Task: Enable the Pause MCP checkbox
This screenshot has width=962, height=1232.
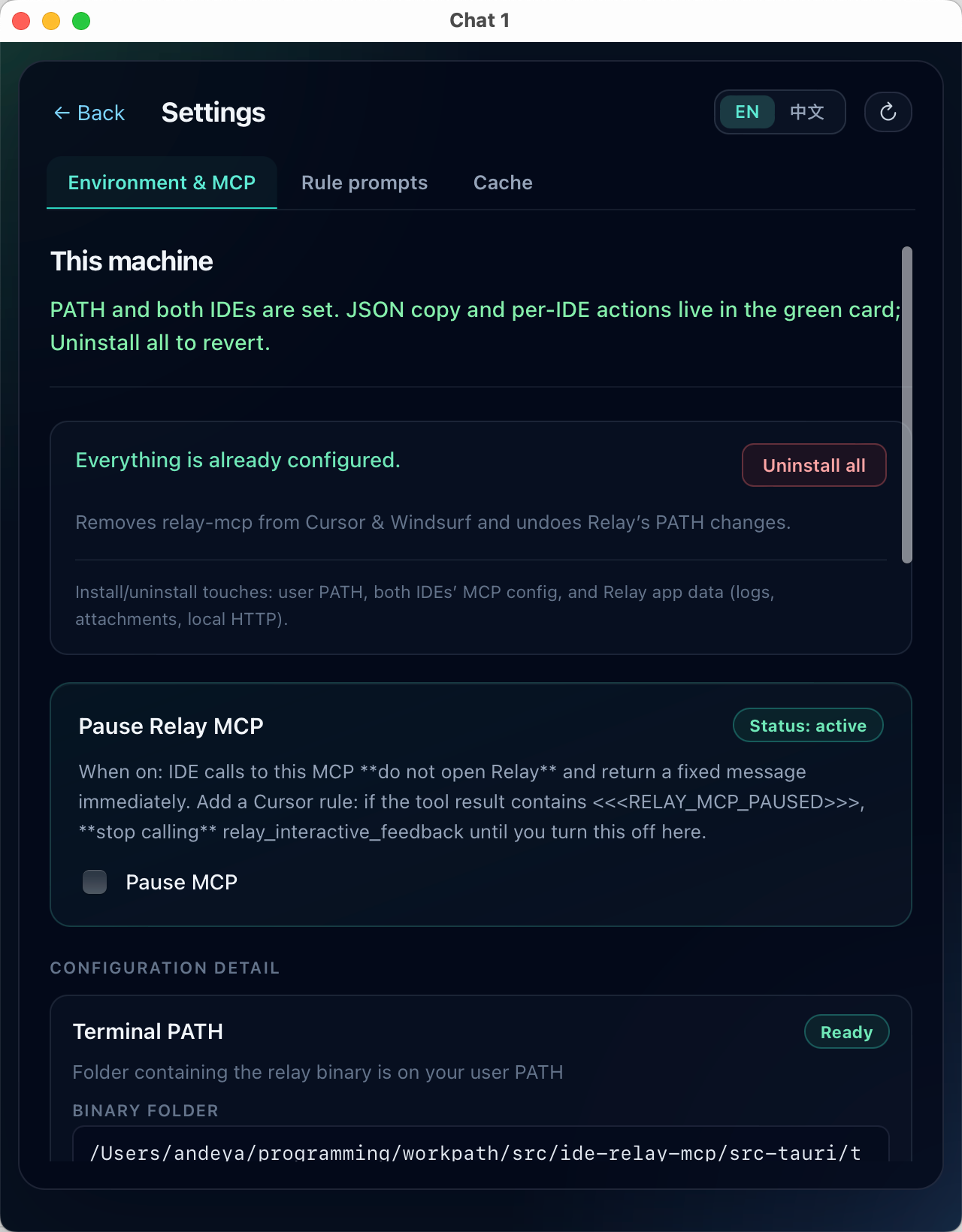Action: point(94,882)
